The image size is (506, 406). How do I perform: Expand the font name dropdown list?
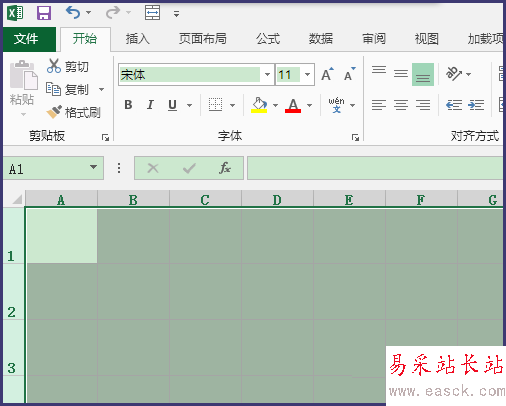click(267, 75)
